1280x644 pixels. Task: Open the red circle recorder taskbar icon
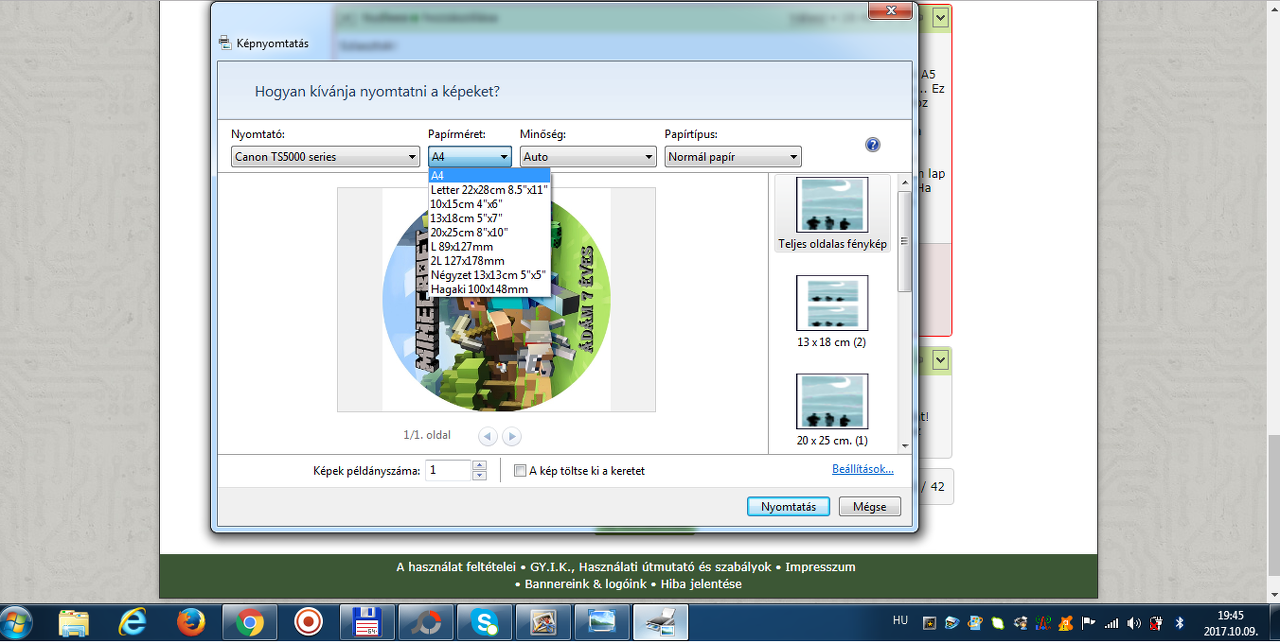click(x=308, y=623)
